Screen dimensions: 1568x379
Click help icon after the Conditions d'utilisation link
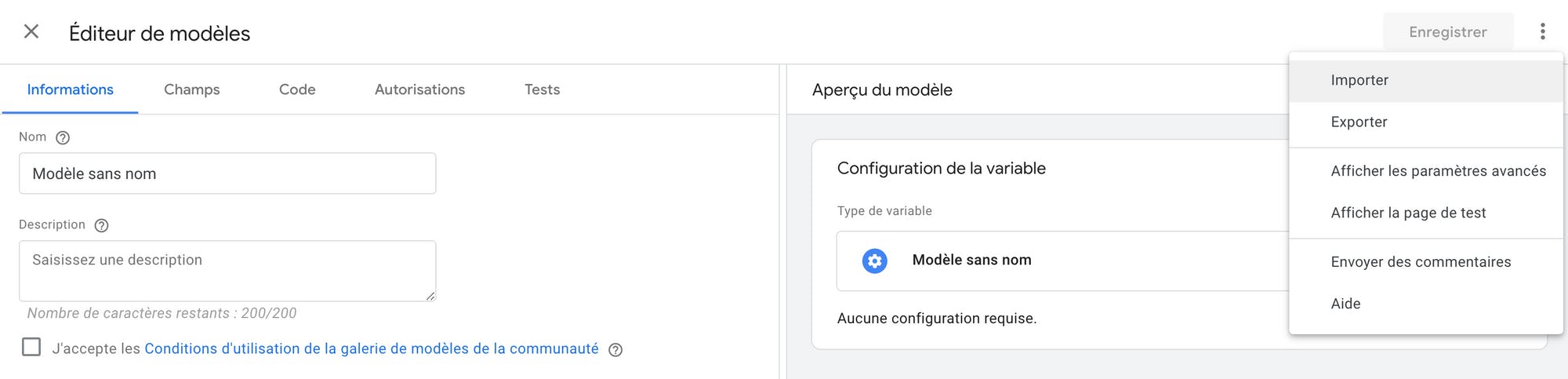click(615, 350)
